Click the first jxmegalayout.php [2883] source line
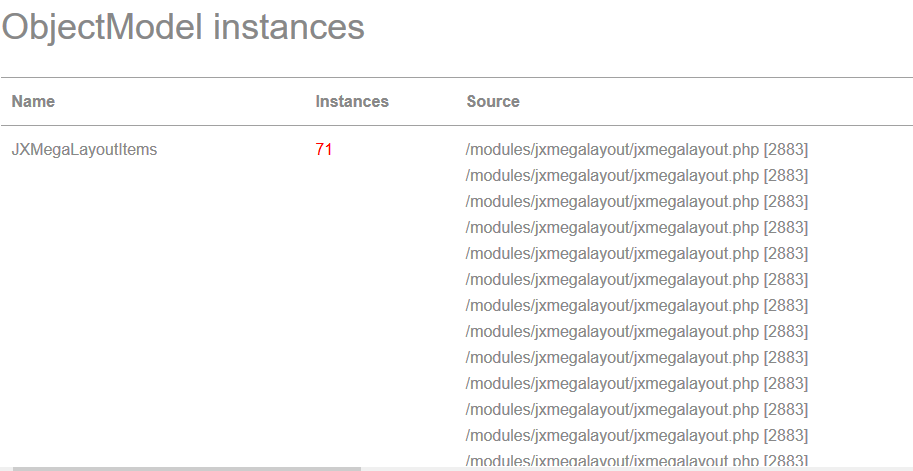Image resolution: width=913 pixels, height=471 pixels. pos(637,150)
